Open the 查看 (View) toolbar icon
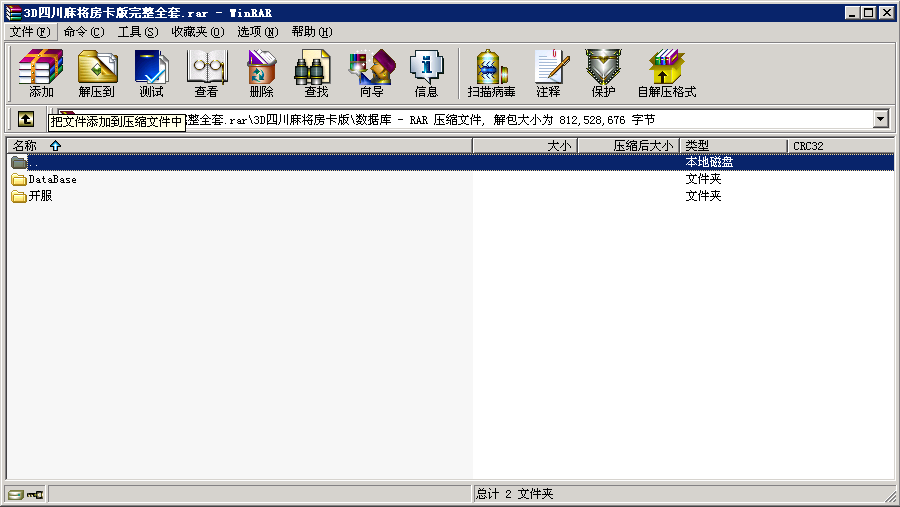The height and width of the screenshot is (507, 900). coord(207,73)
